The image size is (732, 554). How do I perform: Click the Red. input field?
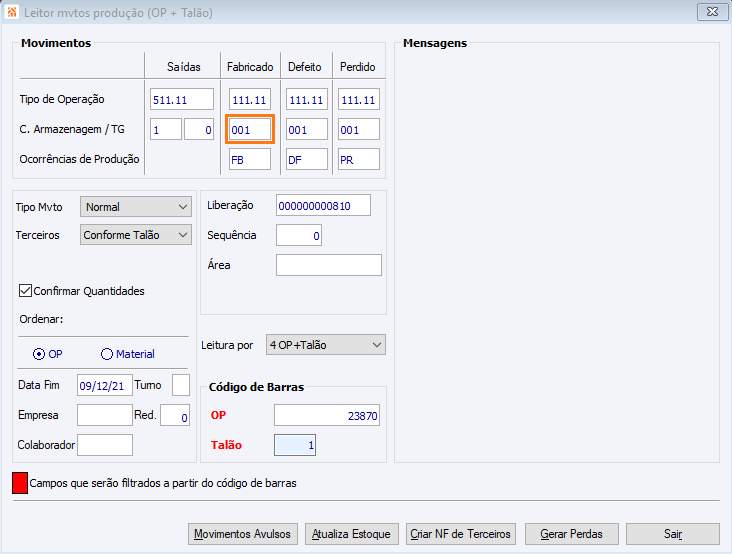tap(175, 415)
